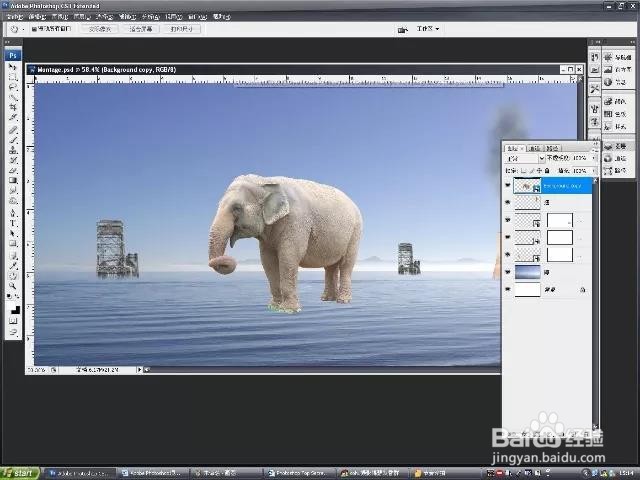Select the Dodge tool

pos(13,201)
